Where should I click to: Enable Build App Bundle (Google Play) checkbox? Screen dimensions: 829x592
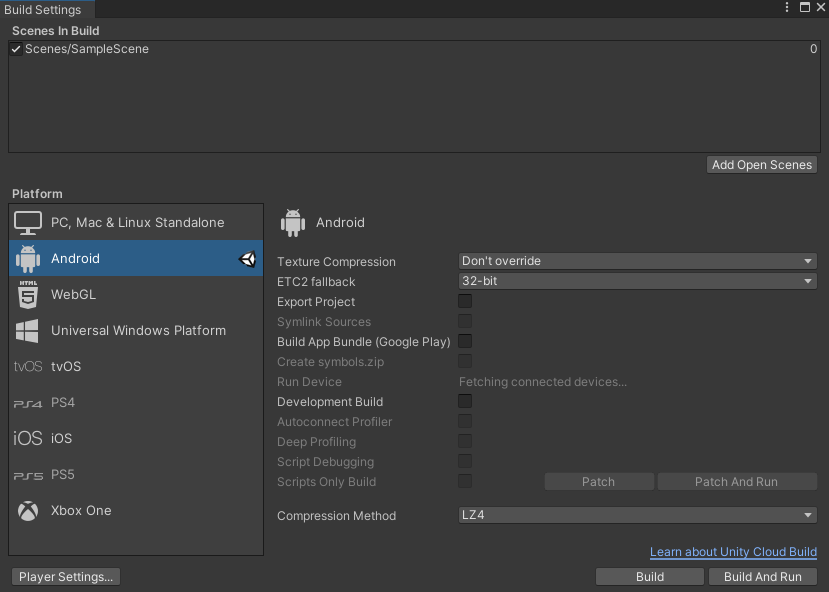(465, 341)
